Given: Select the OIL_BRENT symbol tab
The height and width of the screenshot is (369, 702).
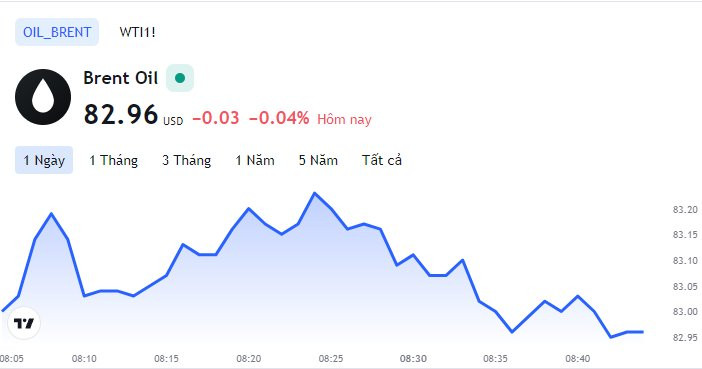Looking at the screenshot, I should pos(57,32).
